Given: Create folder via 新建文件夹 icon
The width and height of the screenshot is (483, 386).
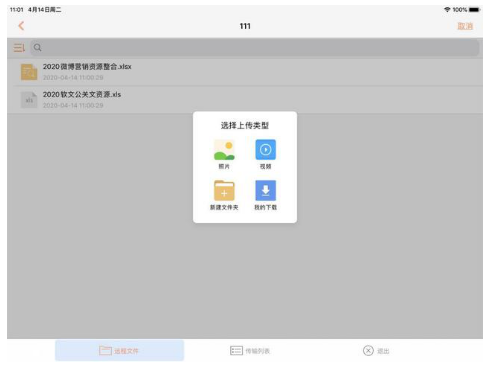Looking at the screenshot, I should coord(224,191).
